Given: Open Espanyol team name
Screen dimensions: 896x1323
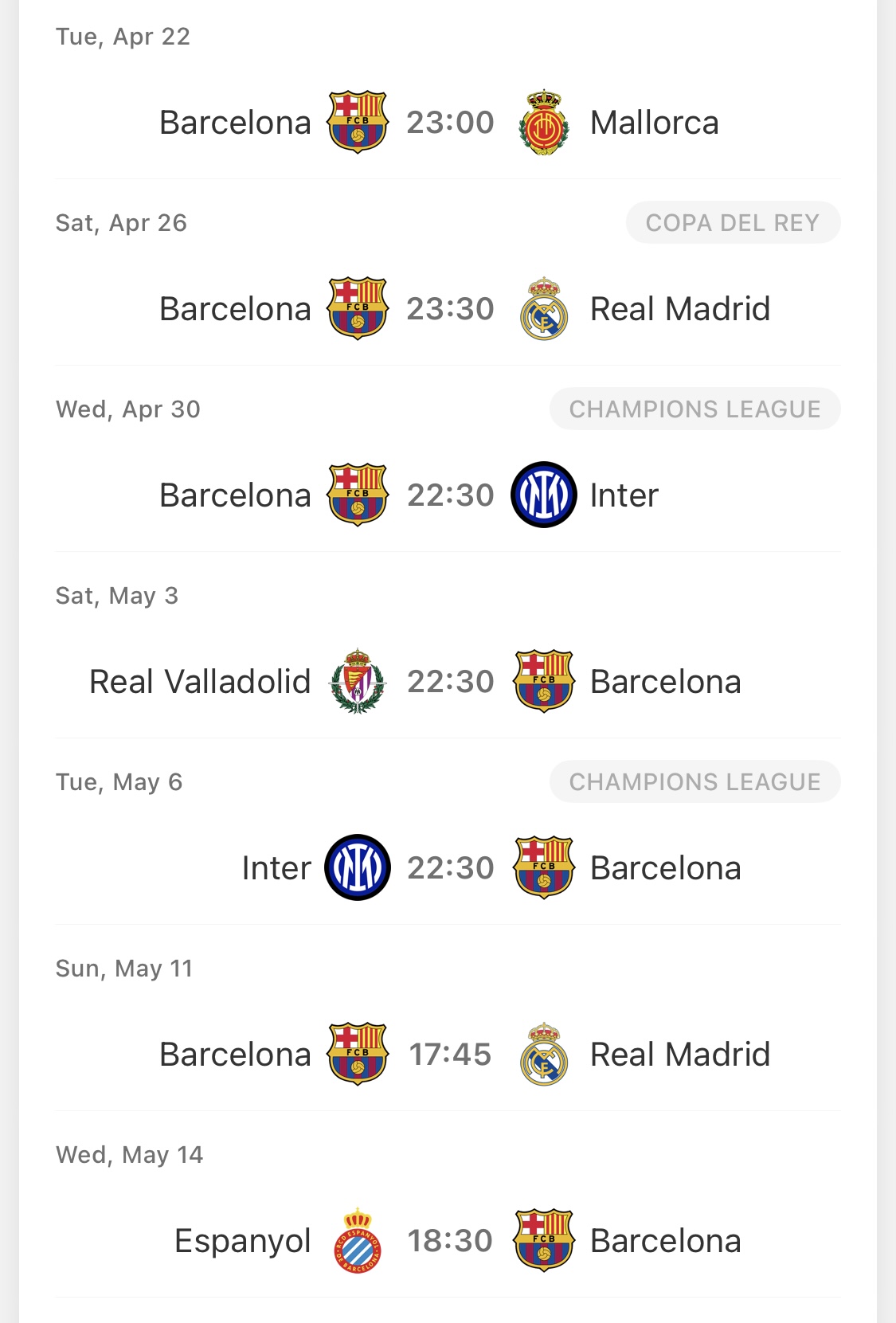Looking at the screenshot, I should (x=243, y=1241).
